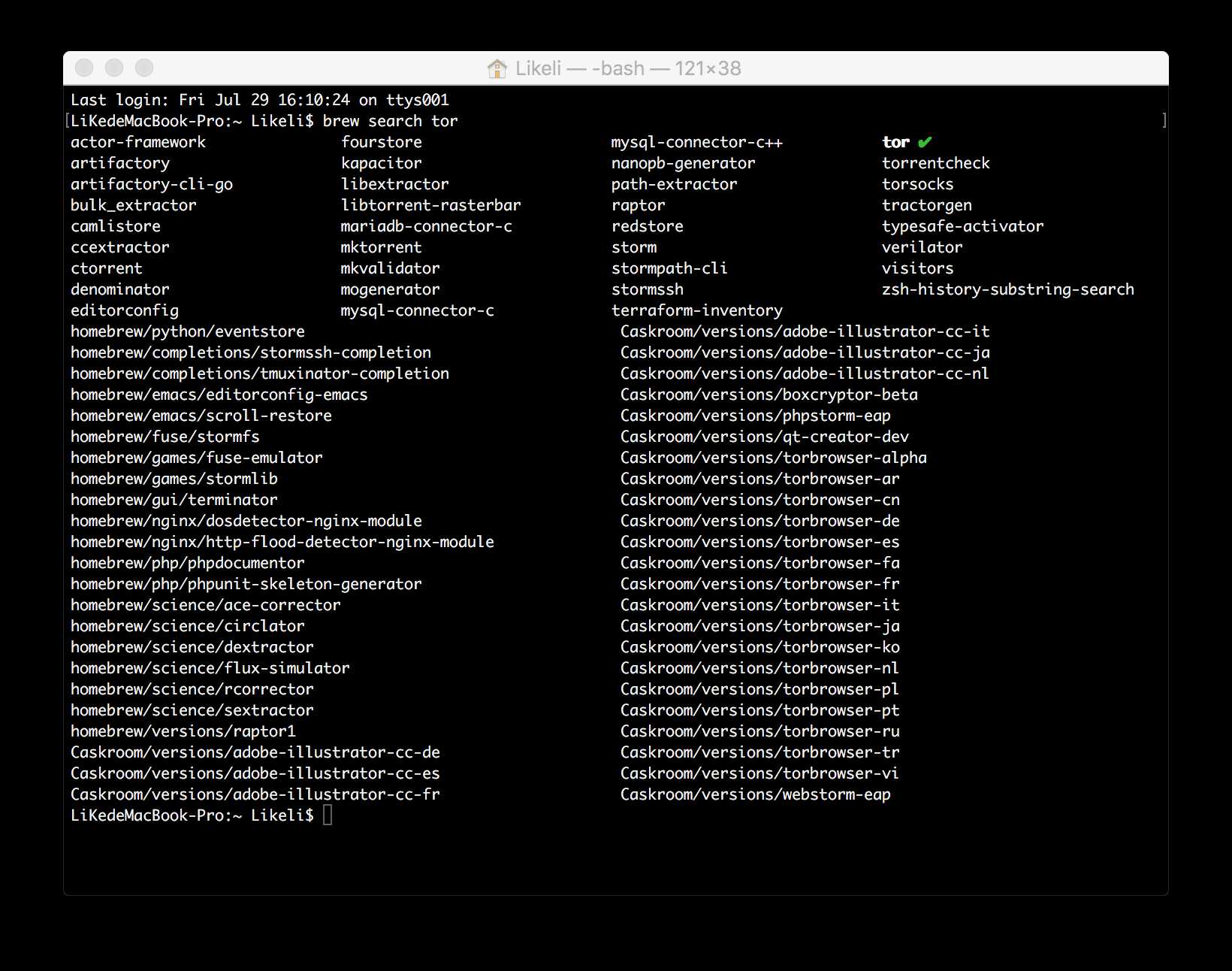The image size is (1232, 971).
Task: Click the terminal cursor at the prompt
Action: tap(328, 815)
